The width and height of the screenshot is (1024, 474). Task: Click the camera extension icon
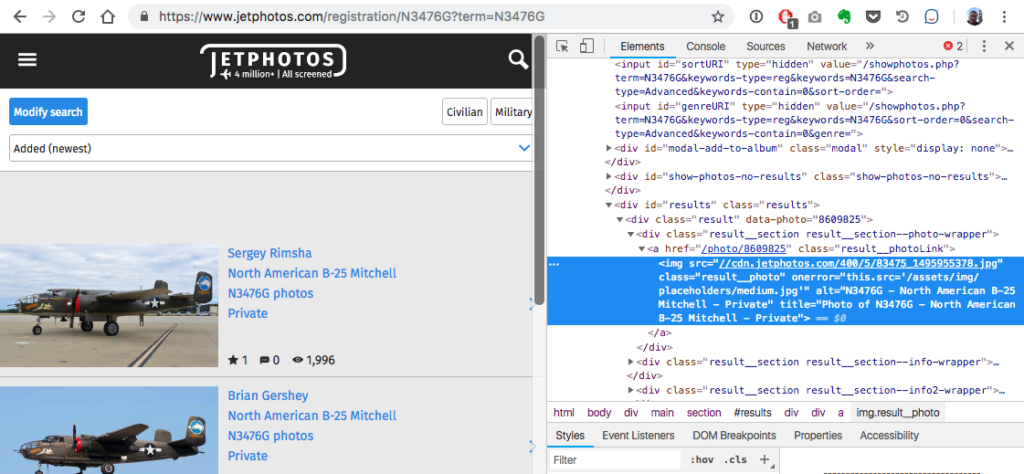point(814,17)
